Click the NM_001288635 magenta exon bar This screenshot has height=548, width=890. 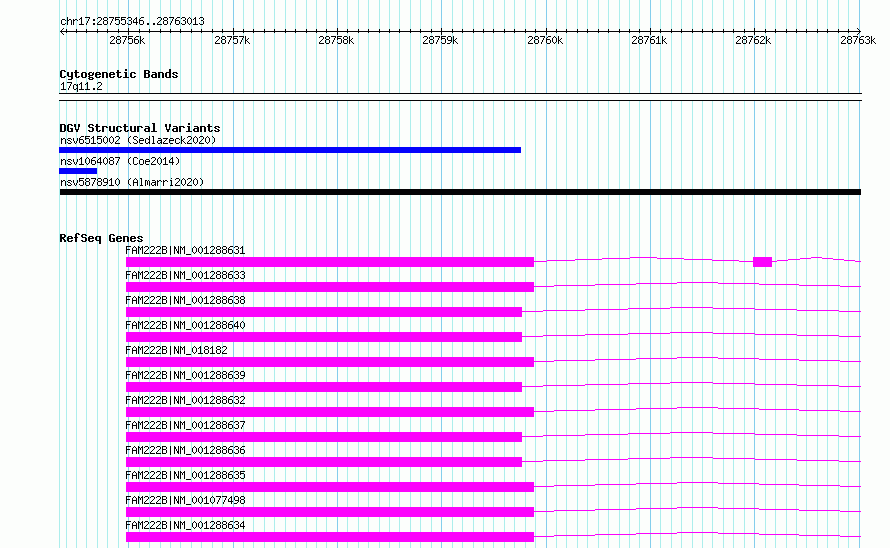(x=330, y=487)
